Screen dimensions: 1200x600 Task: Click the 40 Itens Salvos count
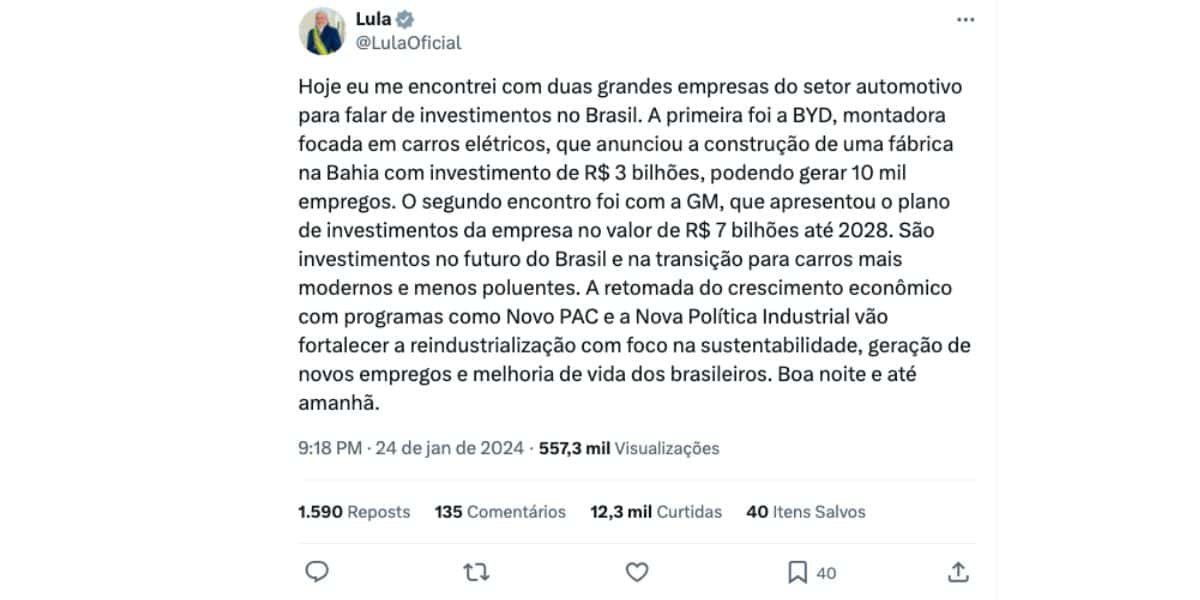(806, 512)
